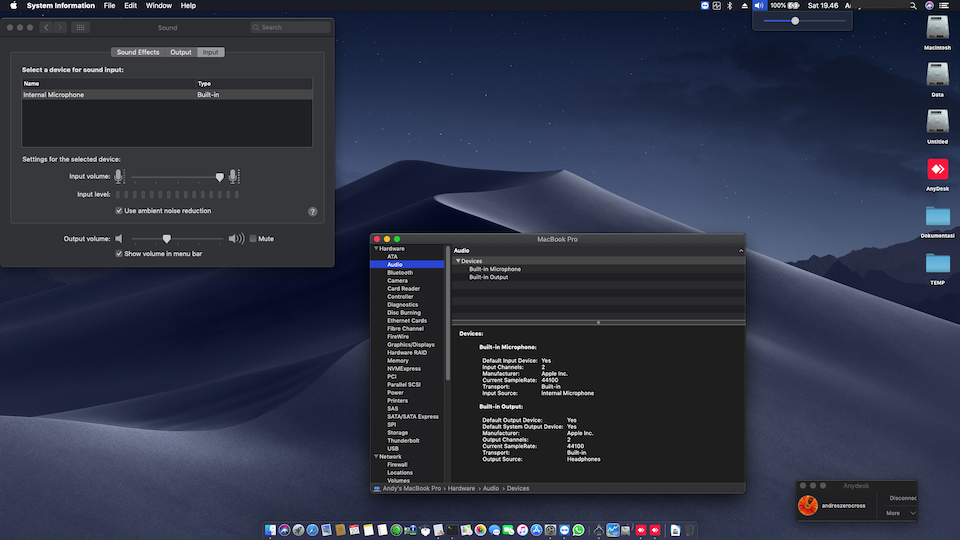This screenshot has width=960, height=540.
Task: Click the Bluetooth icon in the menu bar
Action: pos(729,6)
